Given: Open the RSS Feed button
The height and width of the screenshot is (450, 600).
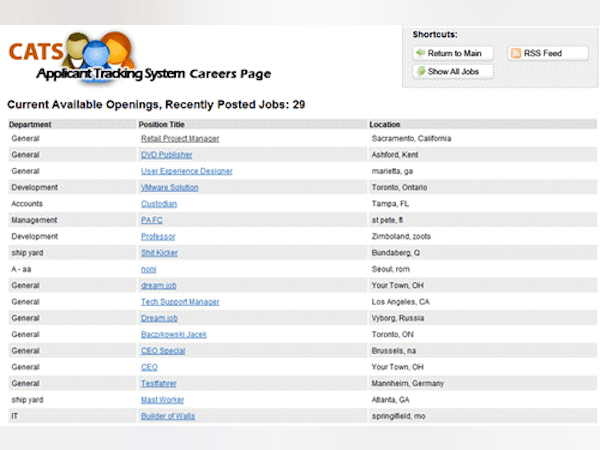Looking at the screenshot, I should (x=548, y=53).
